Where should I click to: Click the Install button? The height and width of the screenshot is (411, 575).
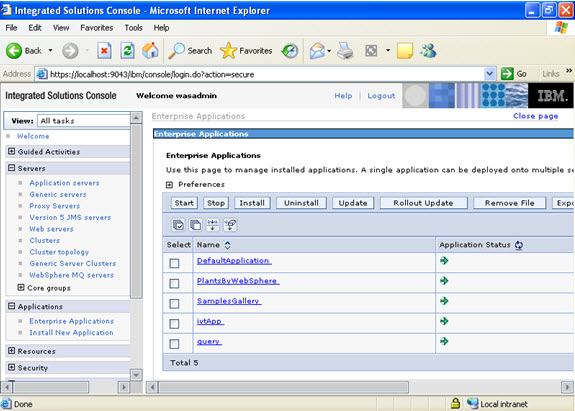pos(252,203)
